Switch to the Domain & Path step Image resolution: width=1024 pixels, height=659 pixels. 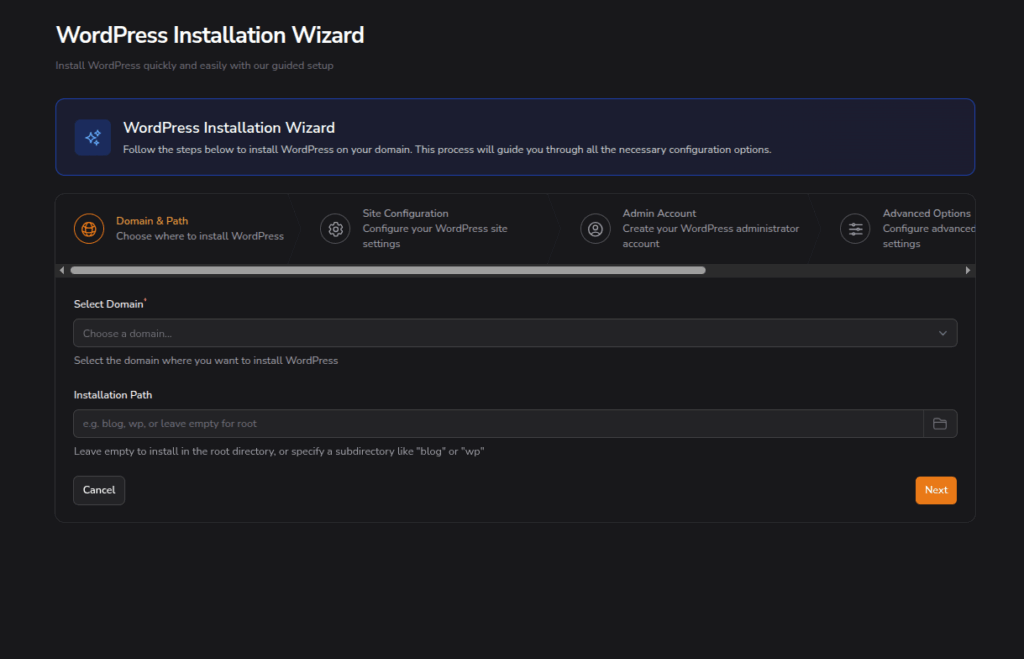152,221
